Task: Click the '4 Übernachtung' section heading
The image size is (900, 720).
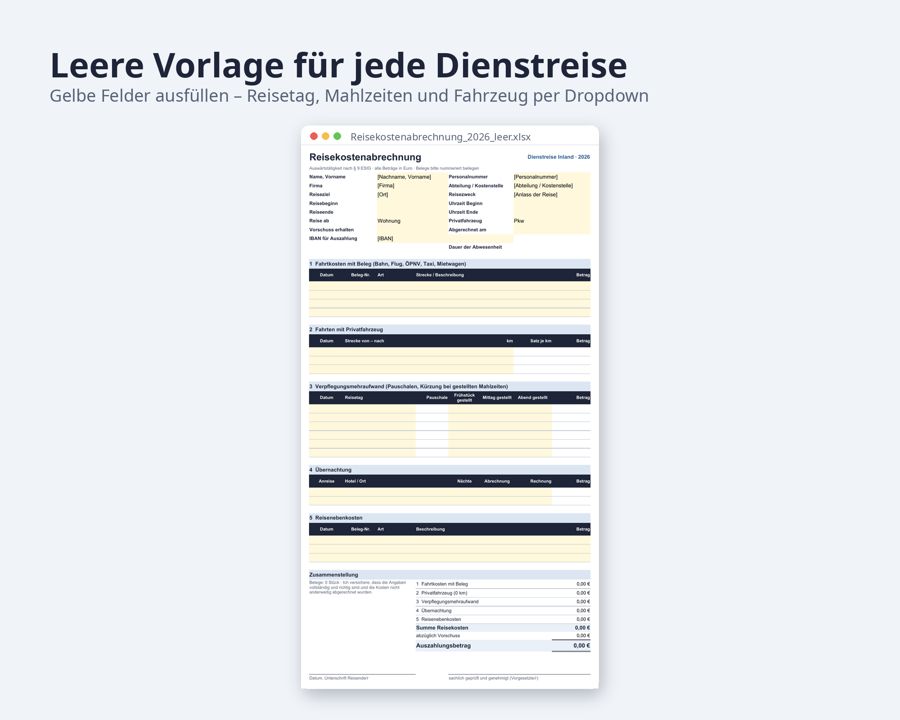Action: point(449,470)
